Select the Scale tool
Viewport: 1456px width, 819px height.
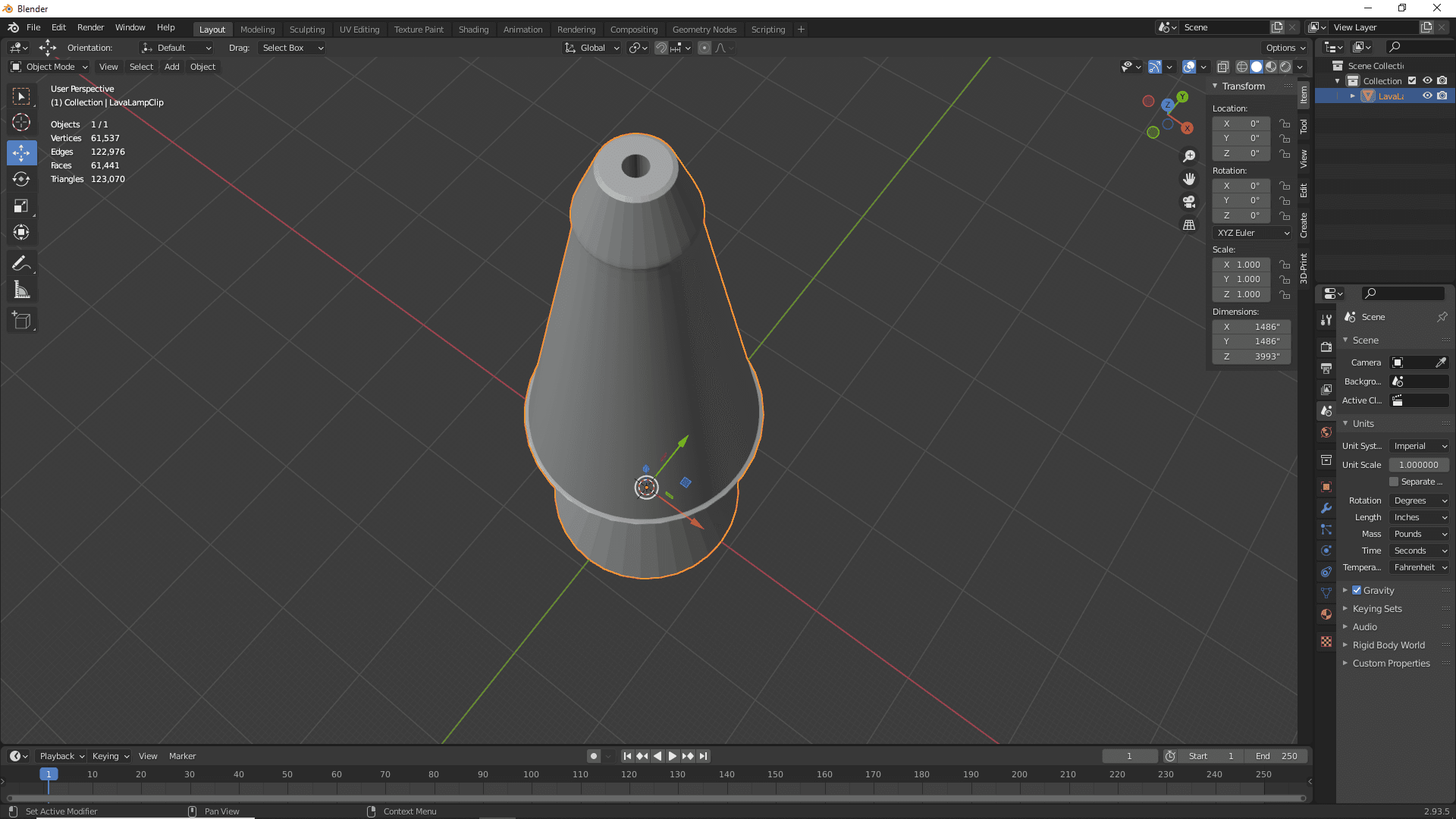21,206
